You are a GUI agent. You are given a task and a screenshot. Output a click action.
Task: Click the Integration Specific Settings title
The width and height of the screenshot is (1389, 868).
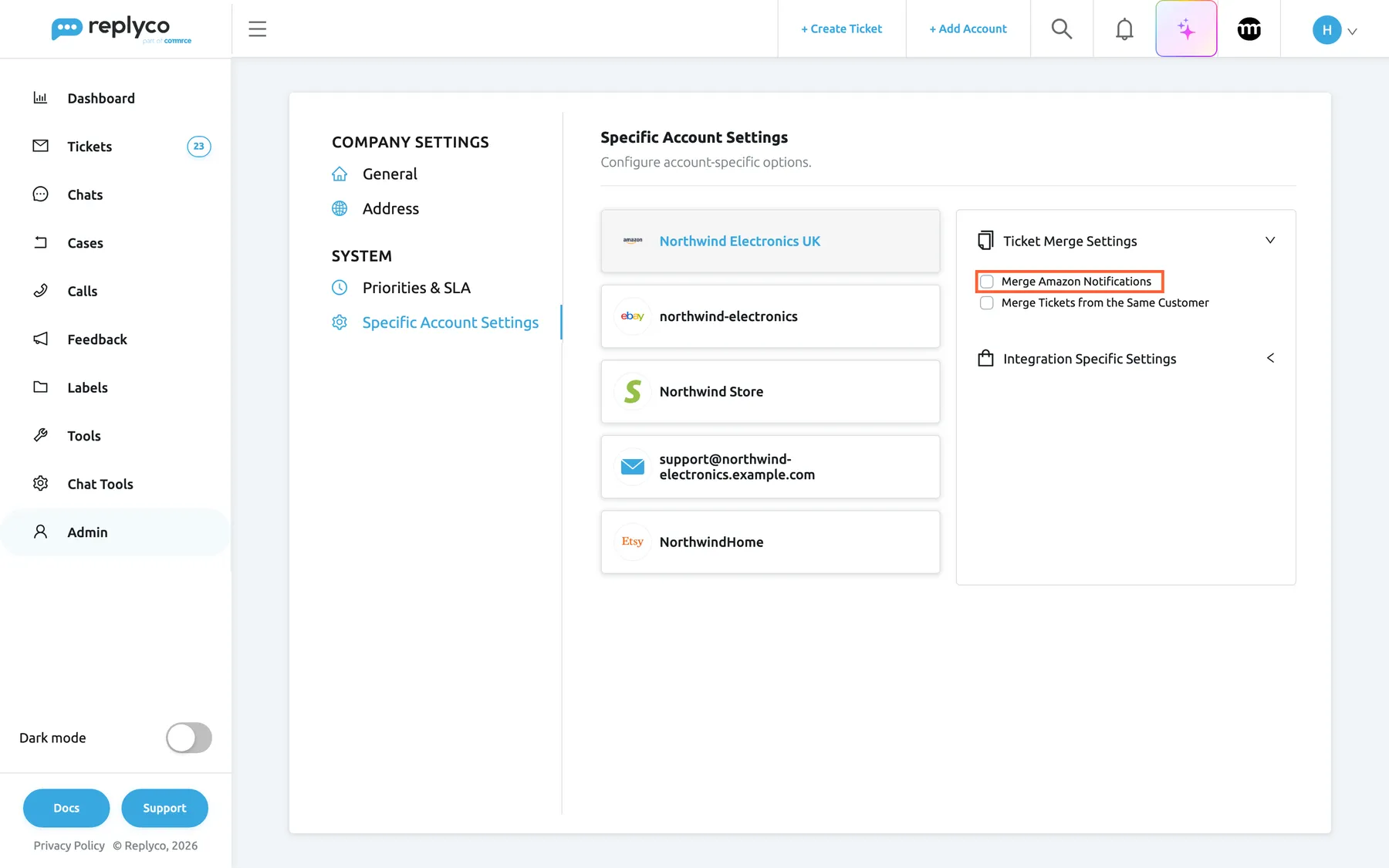pos(1090,359)
